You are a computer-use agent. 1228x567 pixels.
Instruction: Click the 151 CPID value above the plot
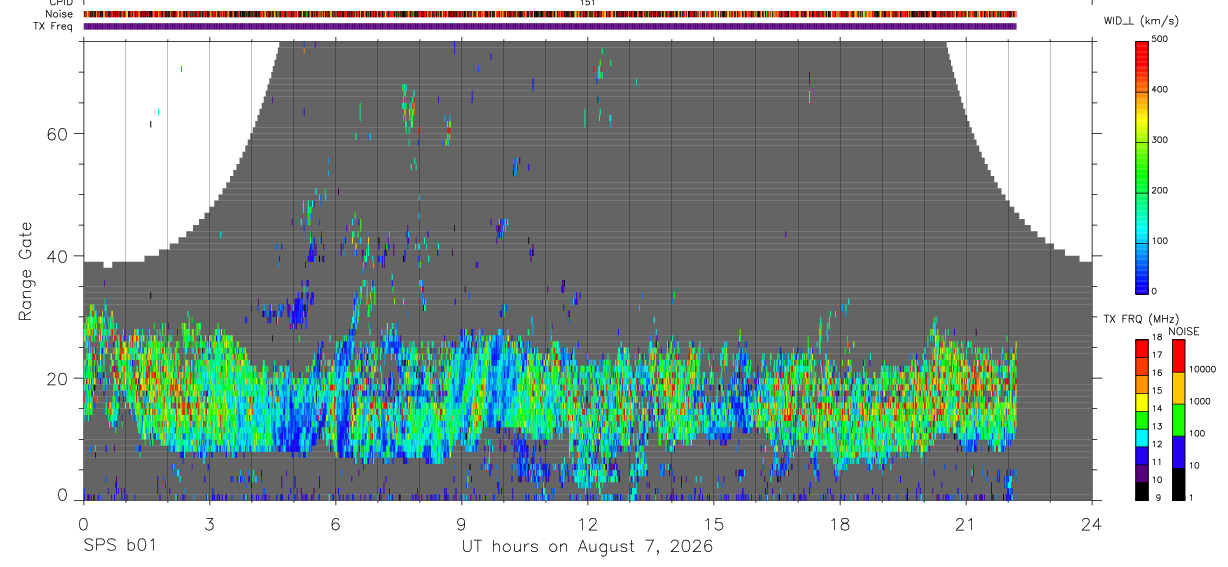[588, 3]
